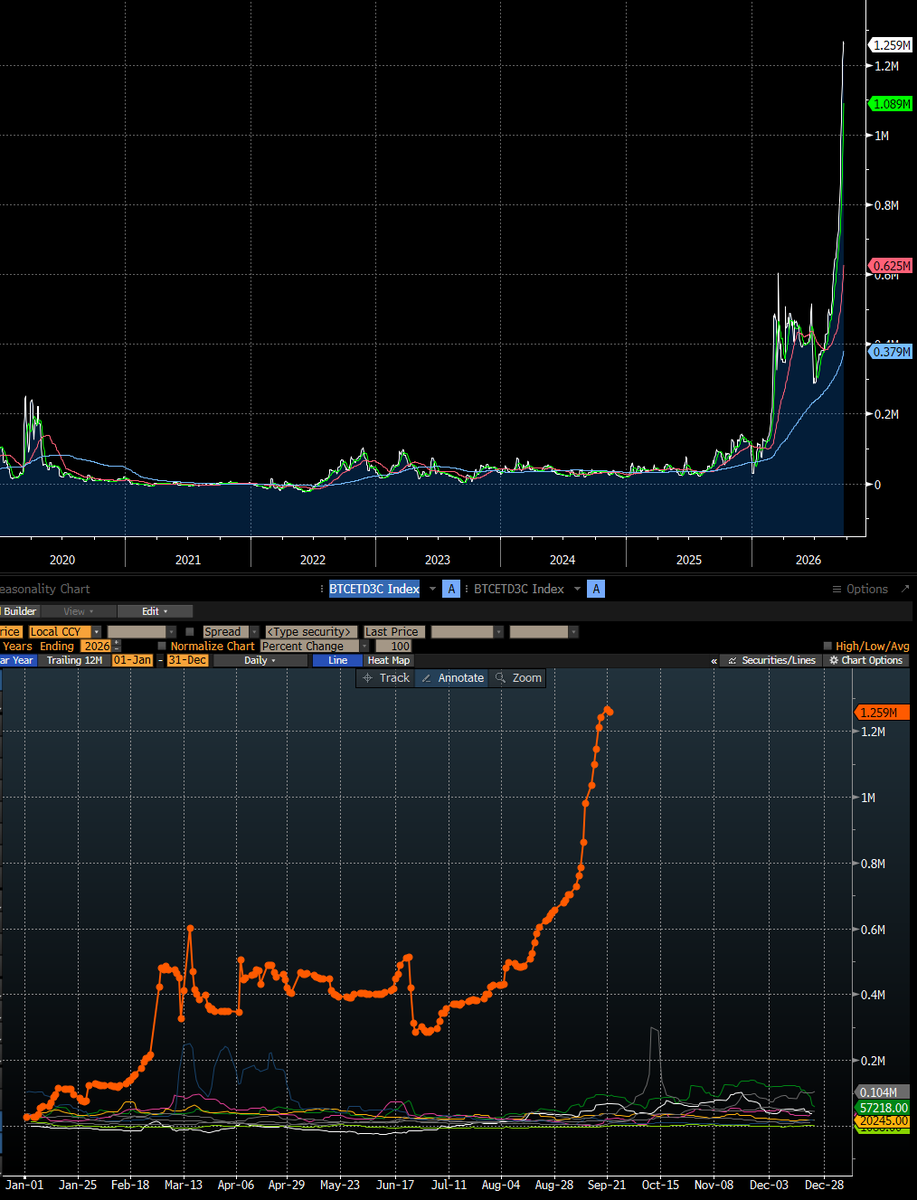The image size is (917, 1200).
Task: Select the highlighted BTCETD3C Index ticker field
Action: coord(375,589)
